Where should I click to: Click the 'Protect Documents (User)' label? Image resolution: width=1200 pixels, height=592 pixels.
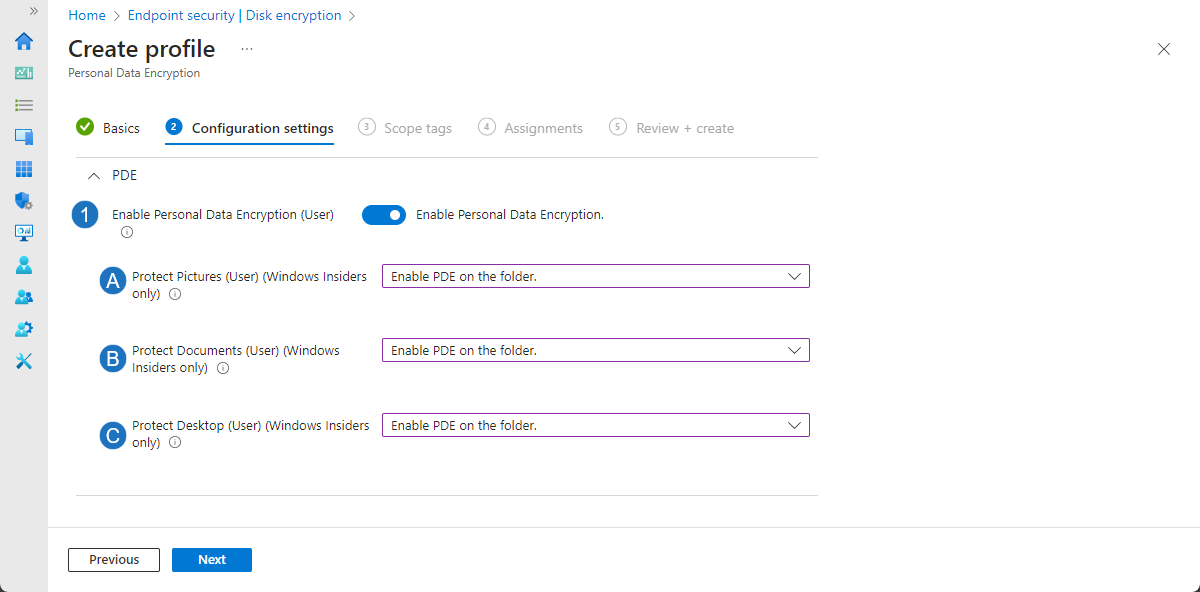pos(236,359)
